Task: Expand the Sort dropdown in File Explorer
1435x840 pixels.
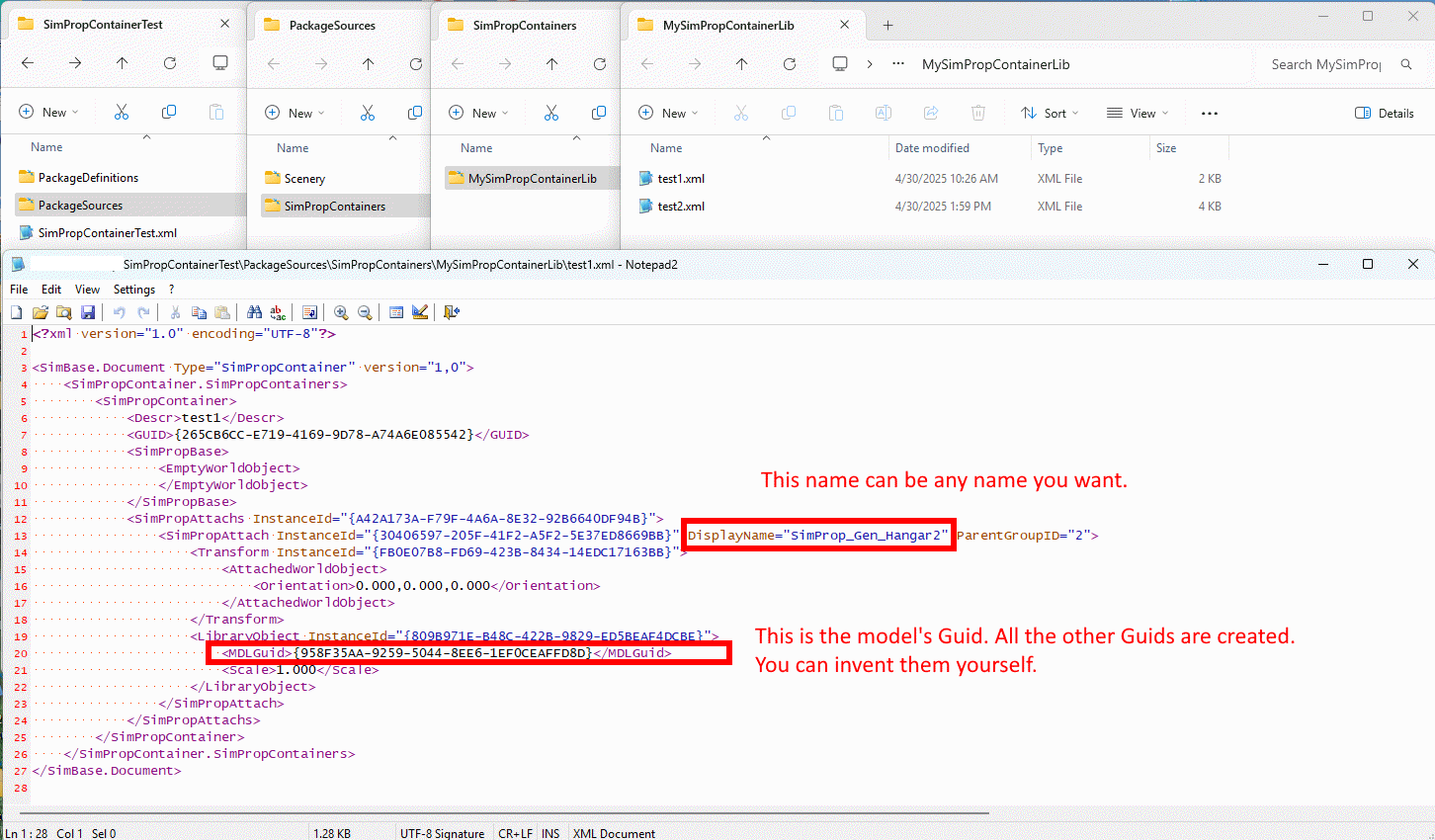Action: (1050, 114)
